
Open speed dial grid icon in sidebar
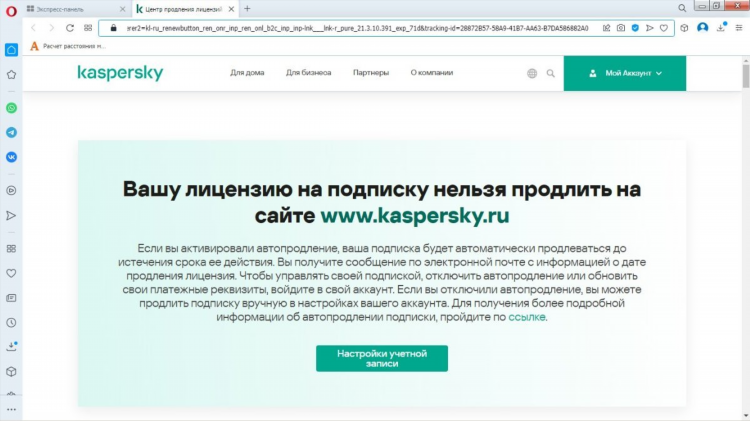click(x=11, y=249)
